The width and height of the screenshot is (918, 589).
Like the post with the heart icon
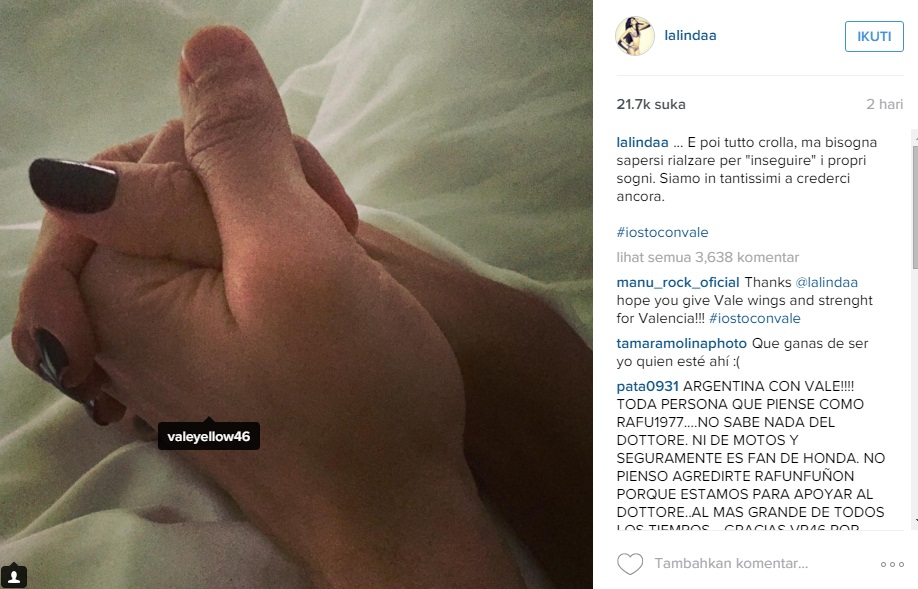point(630,564)
